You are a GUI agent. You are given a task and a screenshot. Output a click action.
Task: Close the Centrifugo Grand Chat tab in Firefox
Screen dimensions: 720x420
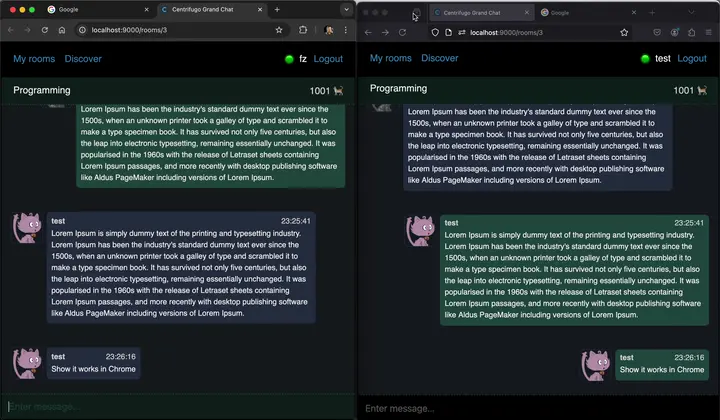point(527,13)
